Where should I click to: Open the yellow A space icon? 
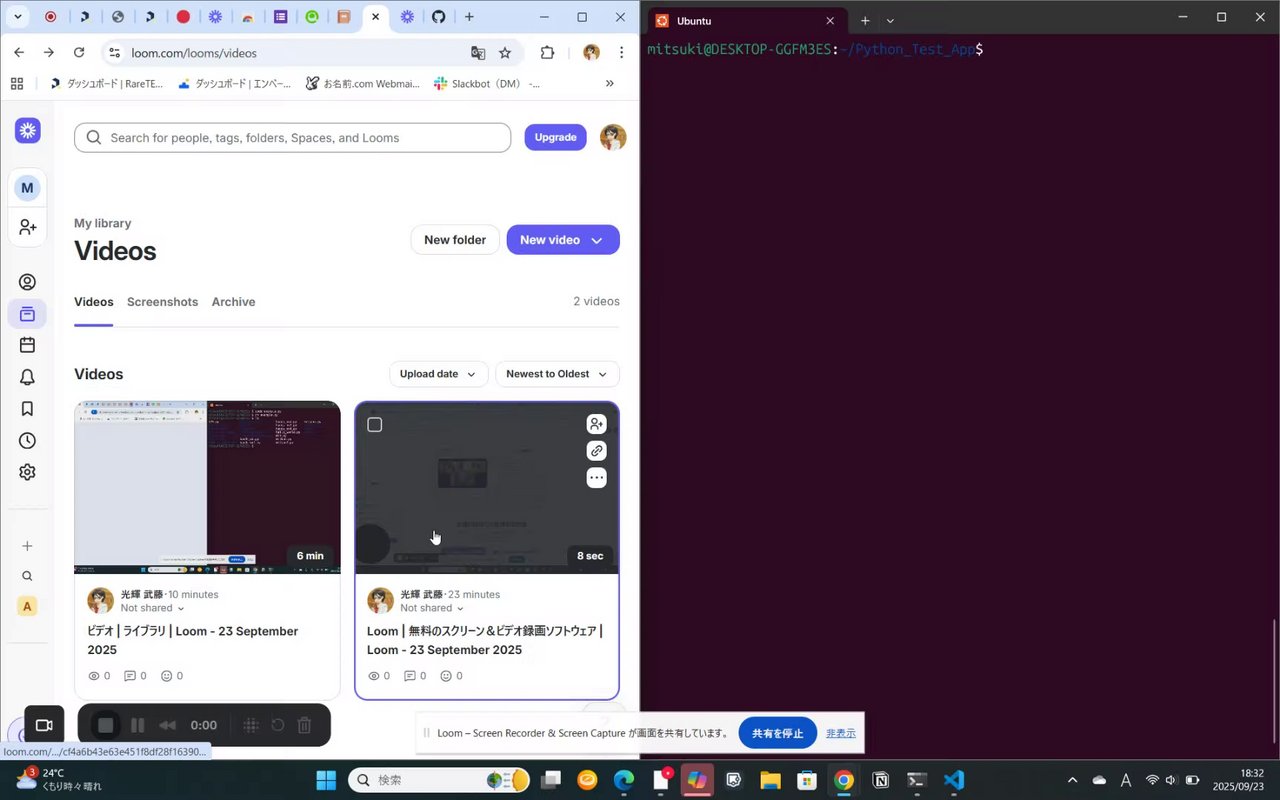(27, 606)
